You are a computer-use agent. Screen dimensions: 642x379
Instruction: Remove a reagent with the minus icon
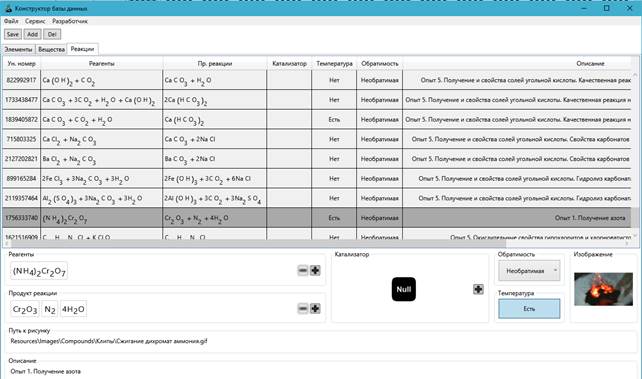point(303,271)
